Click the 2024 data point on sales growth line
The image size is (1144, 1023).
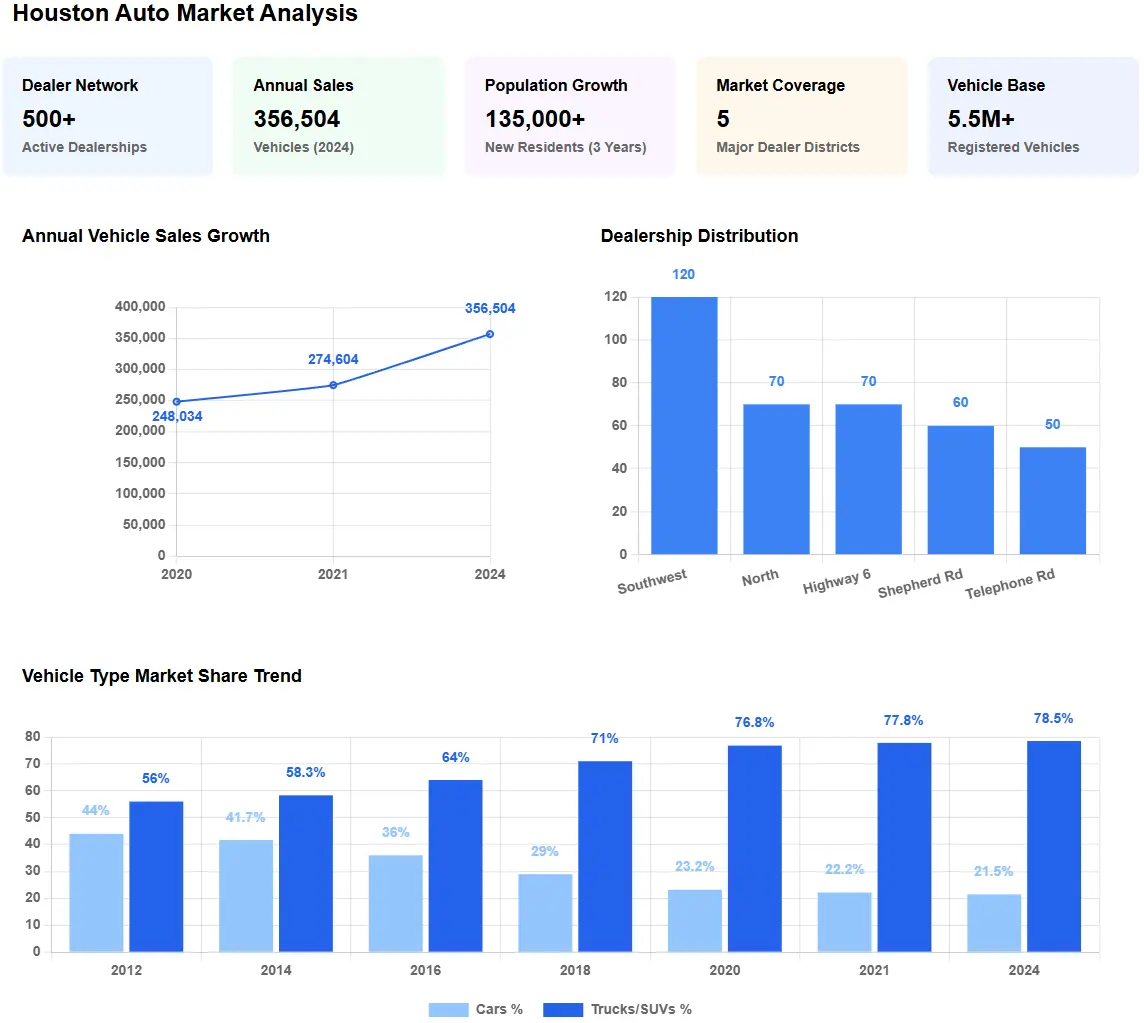[x=490, y=334]
